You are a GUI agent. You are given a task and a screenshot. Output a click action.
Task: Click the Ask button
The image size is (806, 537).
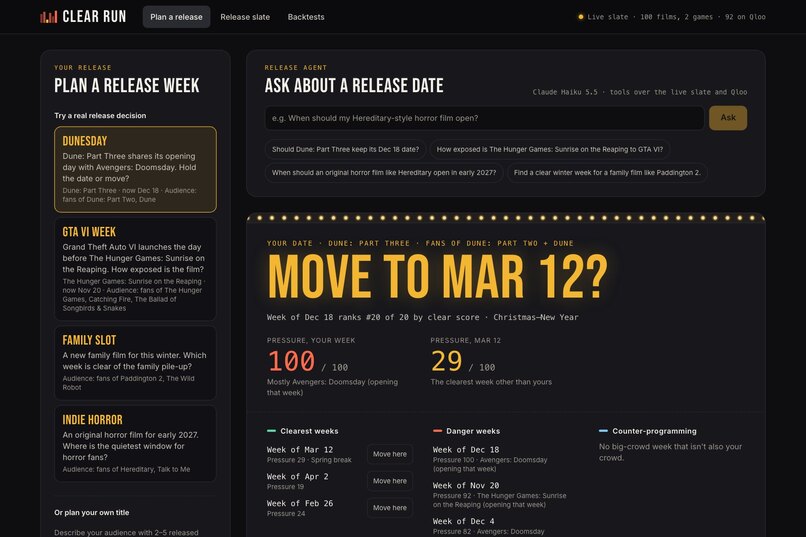(x=728, y=118)
